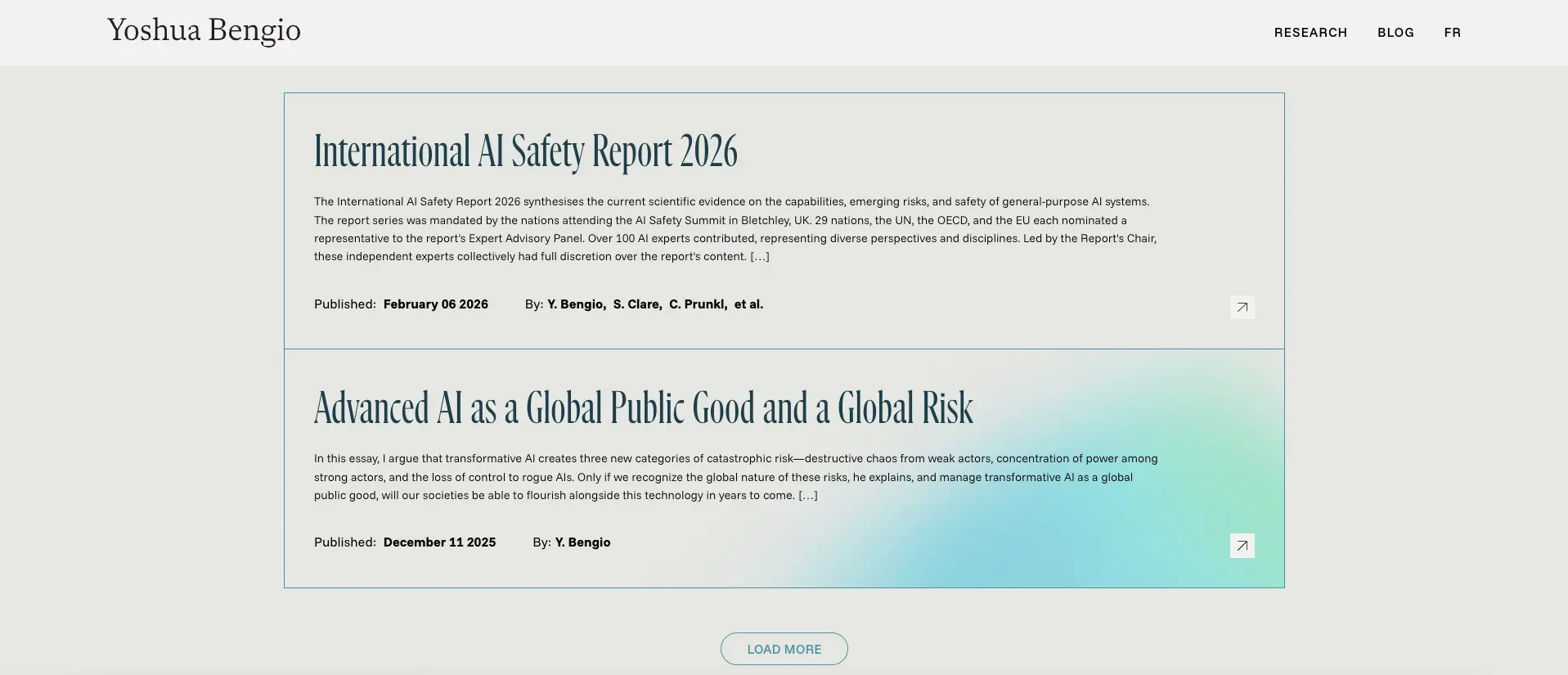The width and height of the screenshot is (1568, 675).
Task: Click author Y. Bengio on the Advanced AI essay
Action: pyautogui.click(x=582, y=542)
